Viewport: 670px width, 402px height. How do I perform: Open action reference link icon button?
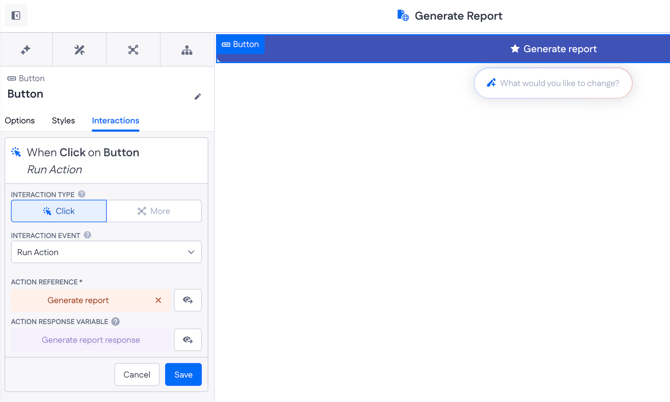coord(188,300)
